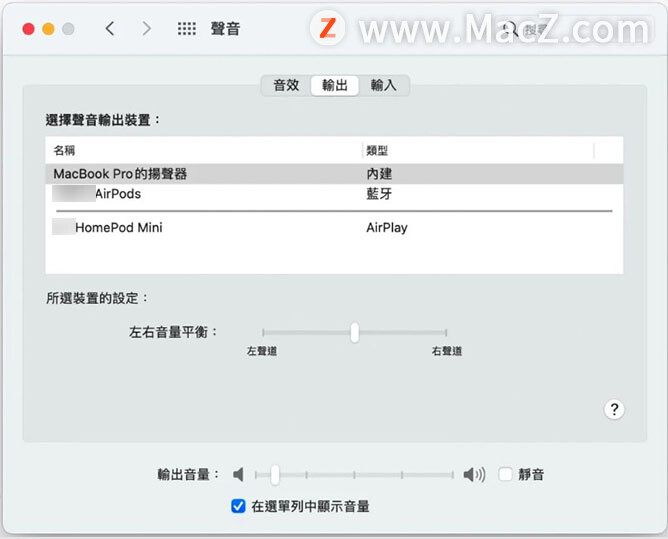Image resolution: width=668 pixels, height=539 pixels.
Task: Switch to the 音效 tab
Action: pos(286,85)
